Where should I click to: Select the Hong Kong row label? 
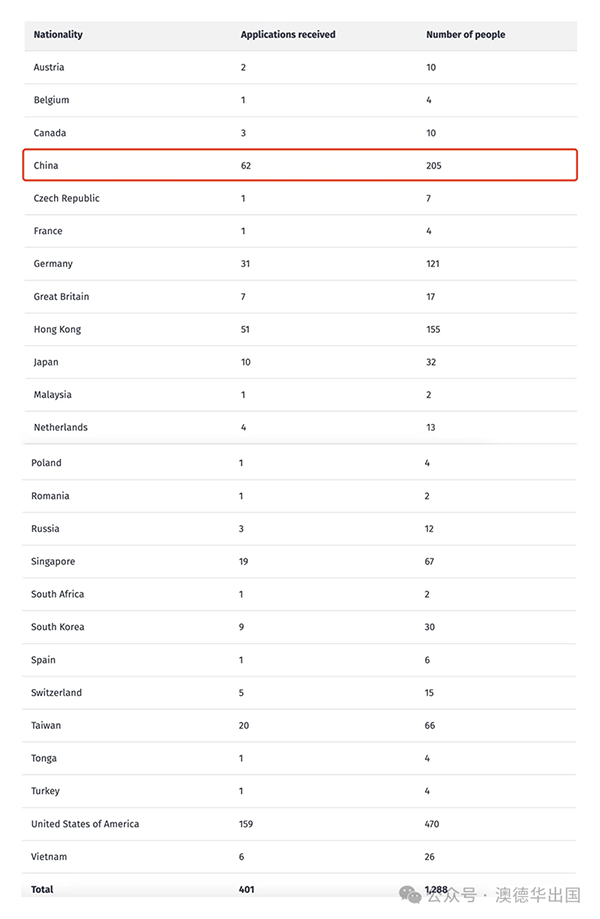pyautogui.click(x=57, y=329)
